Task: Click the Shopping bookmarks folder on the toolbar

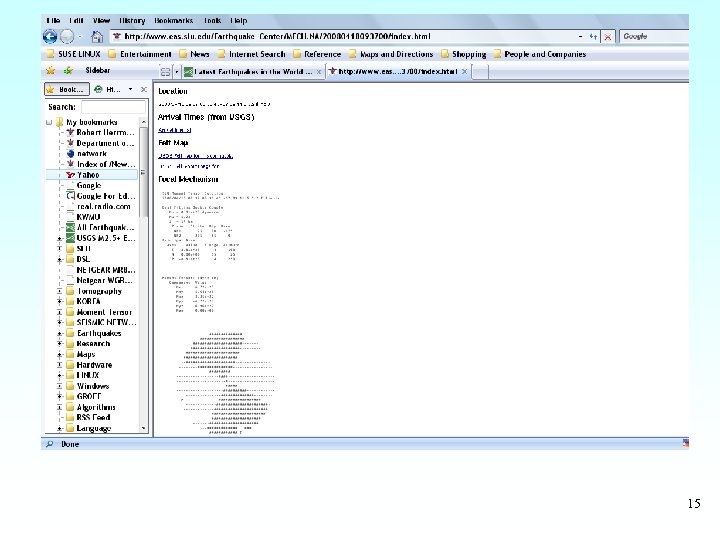Action: point(468,54)
